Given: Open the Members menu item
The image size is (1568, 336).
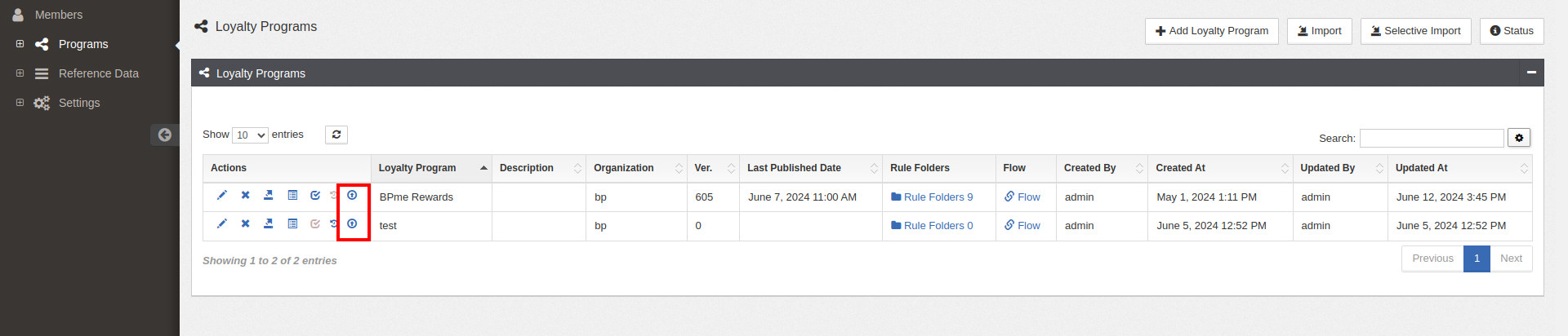Looking at the screenshot, I should point(59,15).
